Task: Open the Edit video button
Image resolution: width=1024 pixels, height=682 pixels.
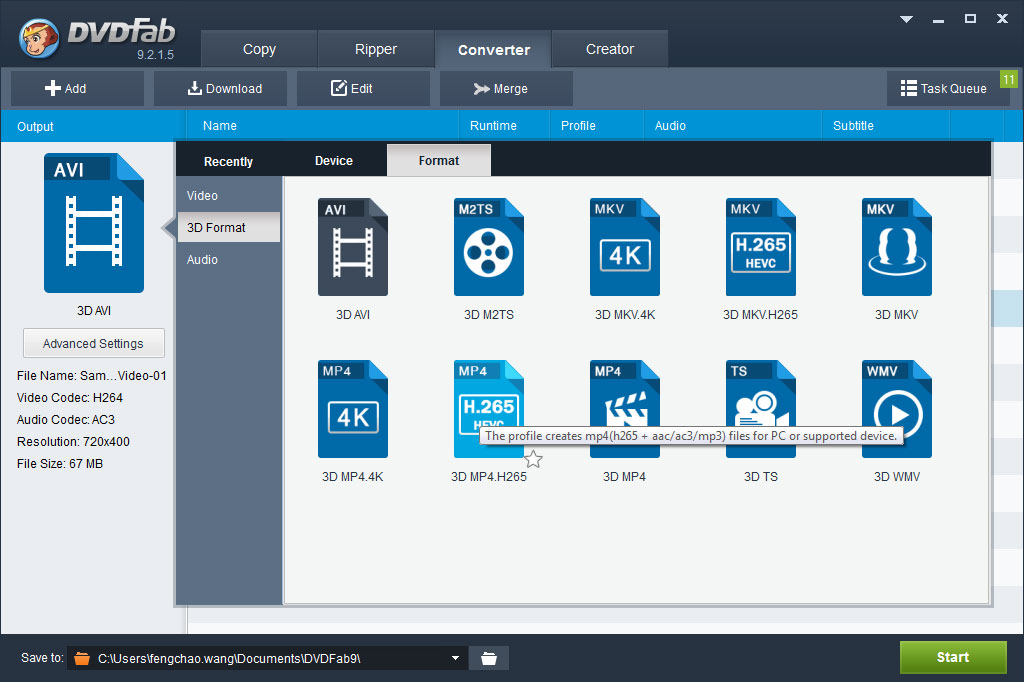Action: [363, 88]
